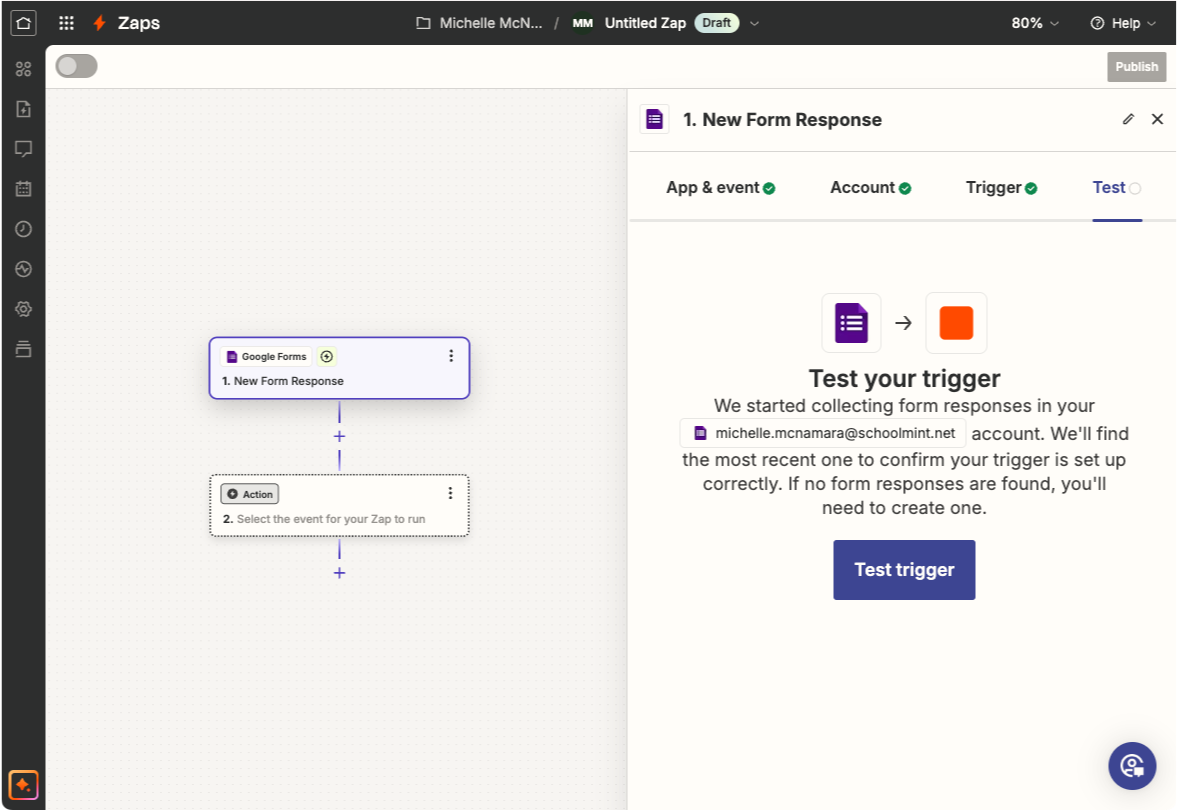Viewport: 1177px width, 810px height.
Task: Open the versions stack sidebar icon
Action: point(23,349)
